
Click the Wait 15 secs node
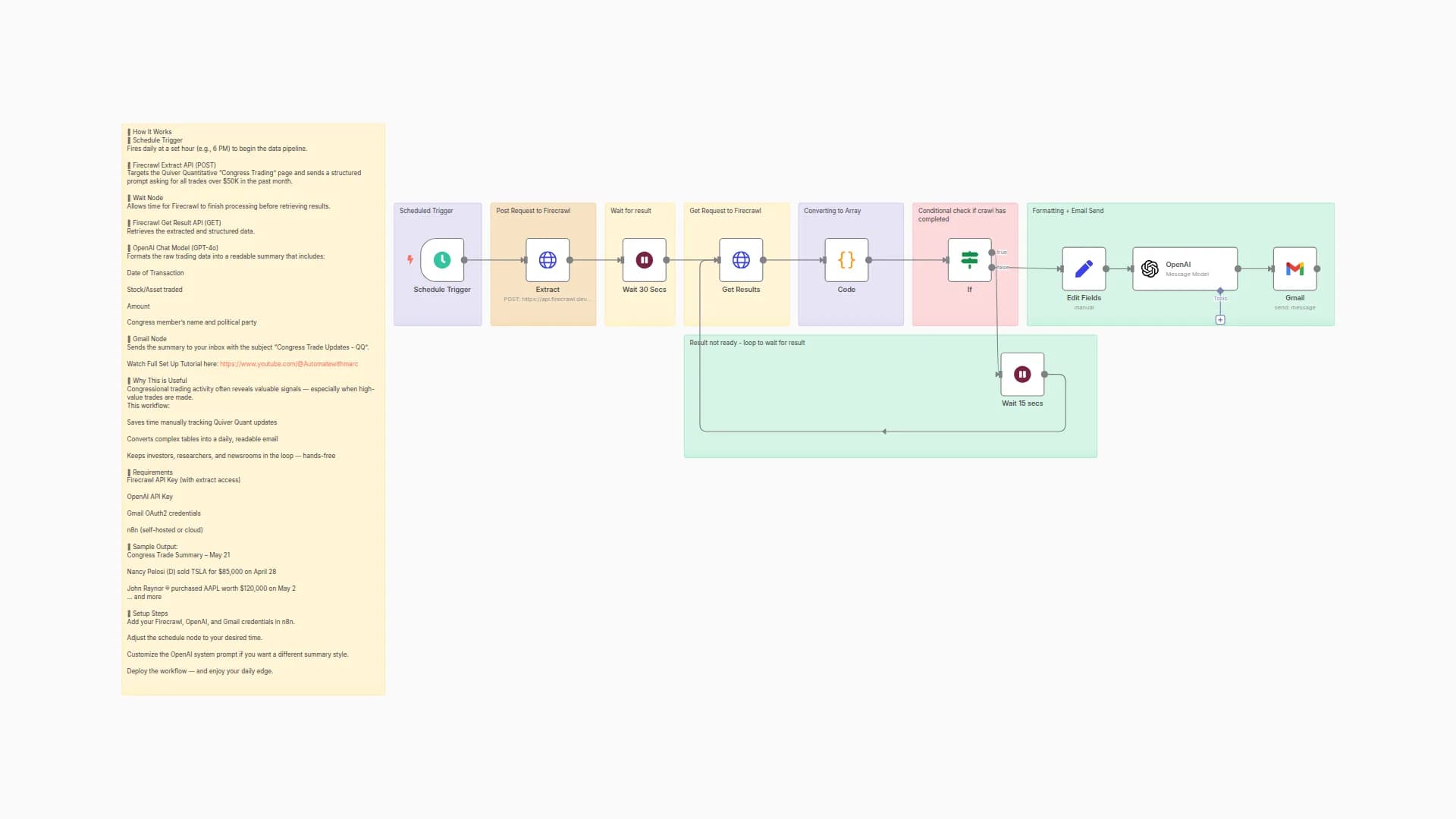pos(1022,374)
